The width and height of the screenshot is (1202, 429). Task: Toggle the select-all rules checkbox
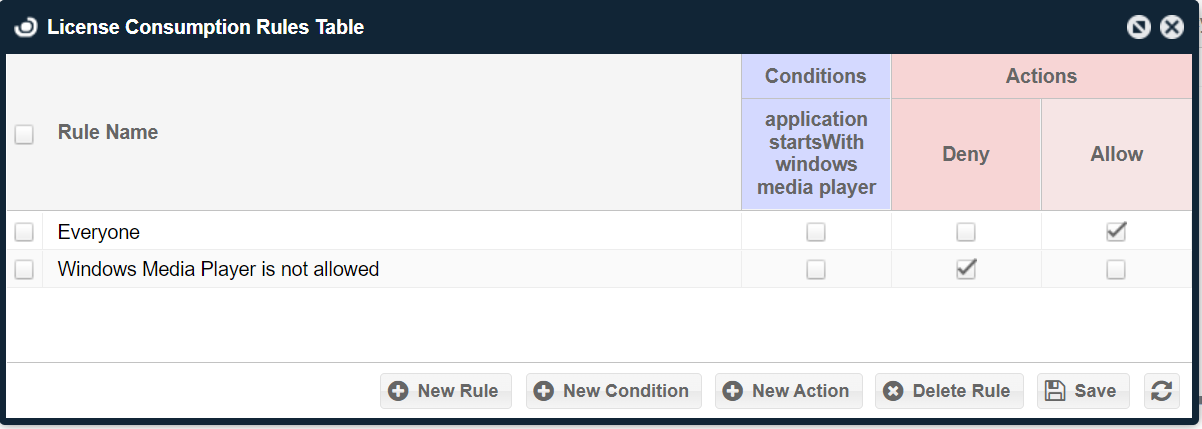tap(24, 134)
